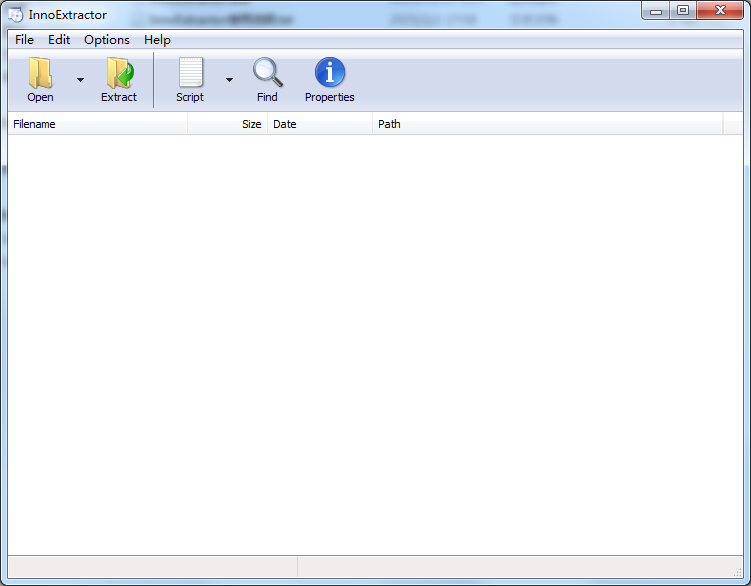Open the Options menu
The width and height of the screenshot is (751, 586).
(x=106, y=40)
